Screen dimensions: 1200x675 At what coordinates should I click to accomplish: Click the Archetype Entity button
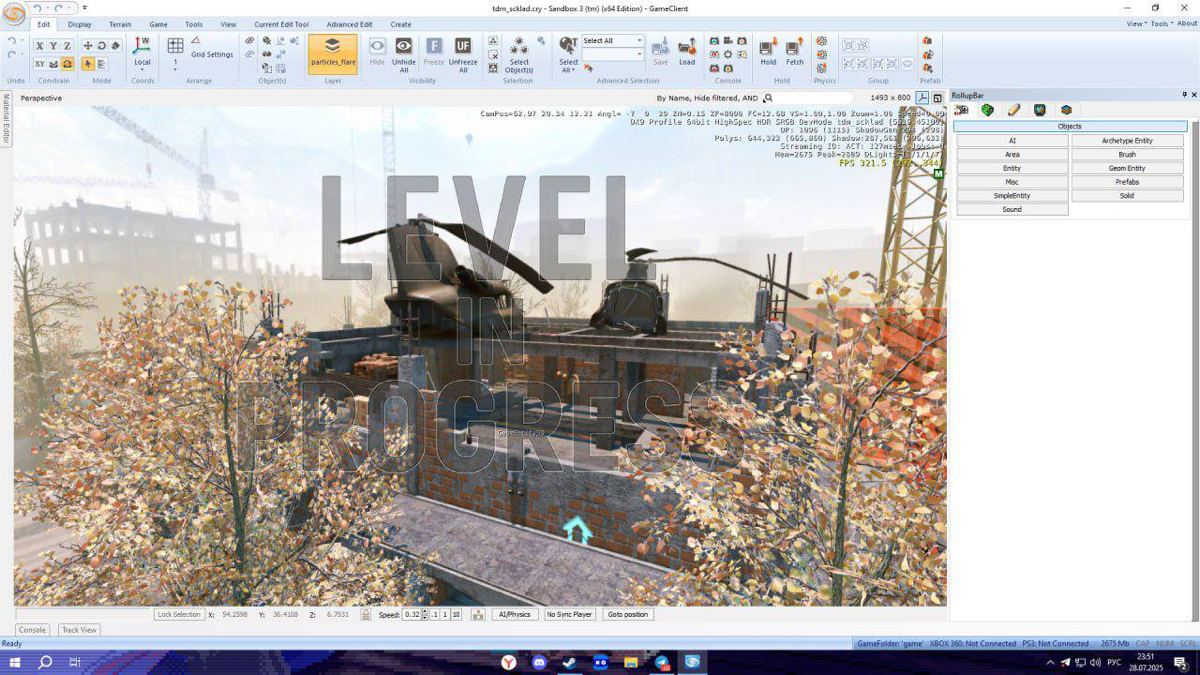pyautogui.click(x=1127, y=141)
